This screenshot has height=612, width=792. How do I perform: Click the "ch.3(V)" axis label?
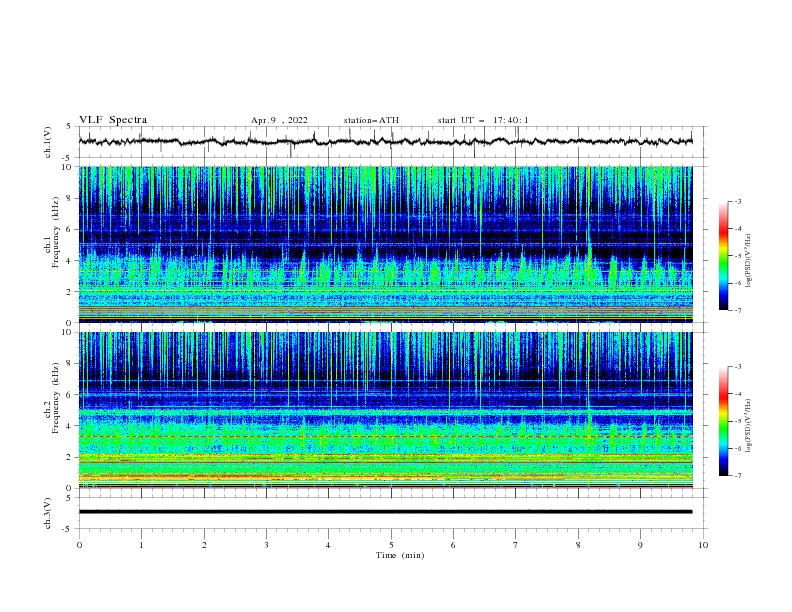click(x=48, y=513)
